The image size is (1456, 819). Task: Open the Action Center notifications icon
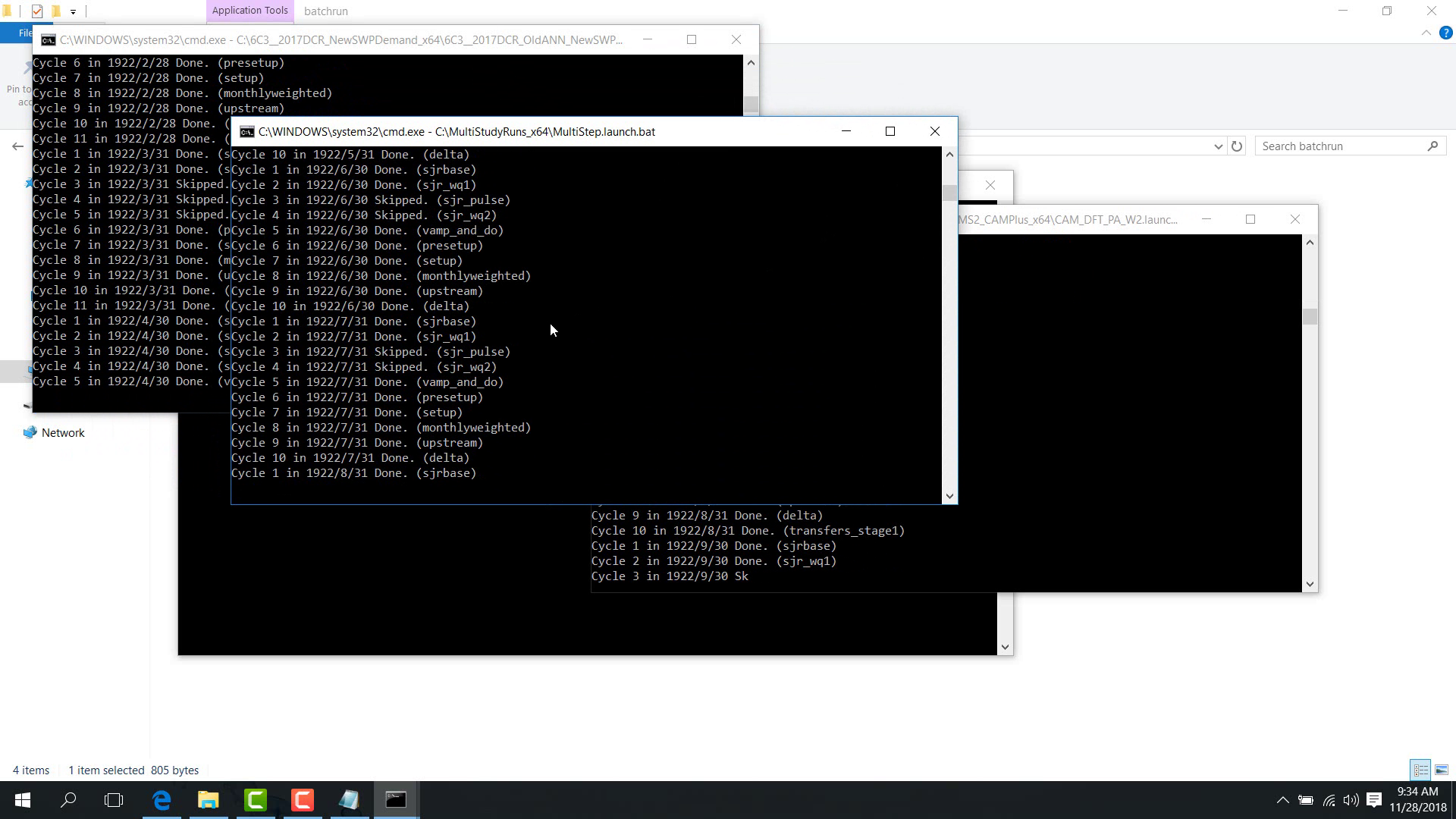point(1374,800)
